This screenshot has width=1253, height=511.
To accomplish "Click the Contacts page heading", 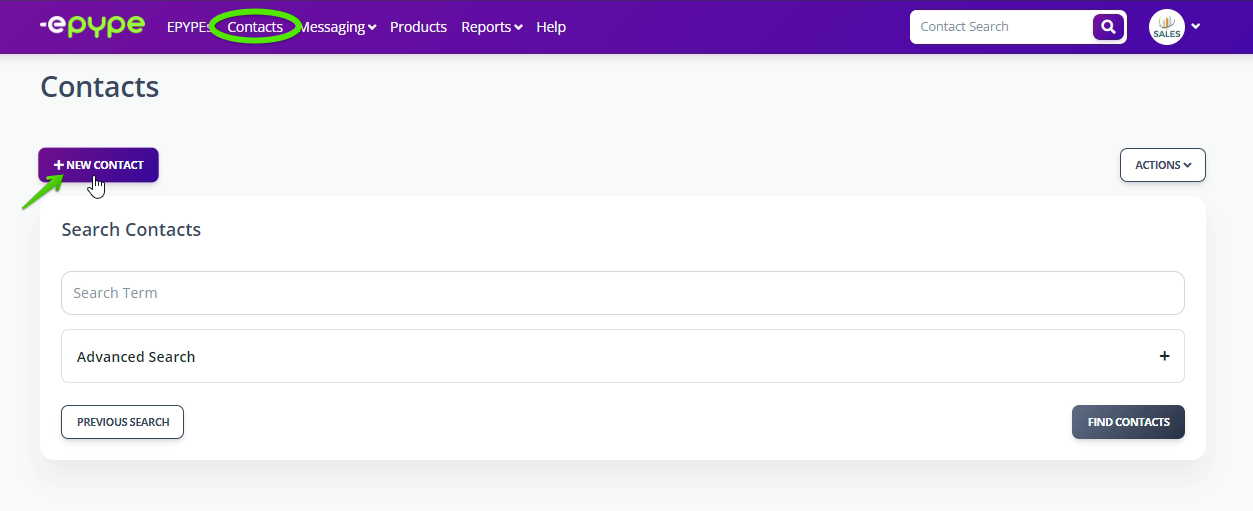I will click(x=100, y=87).
